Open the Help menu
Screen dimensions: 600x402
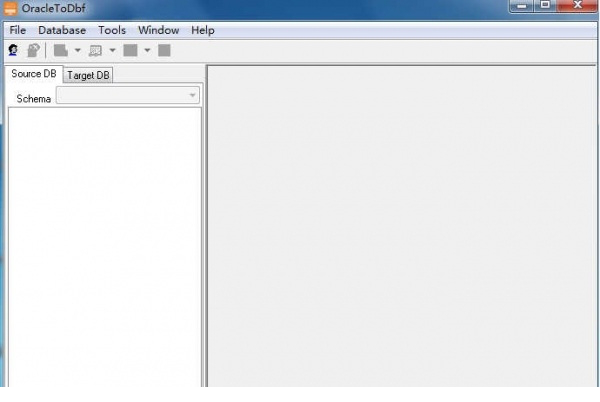(x=203, y=30)
